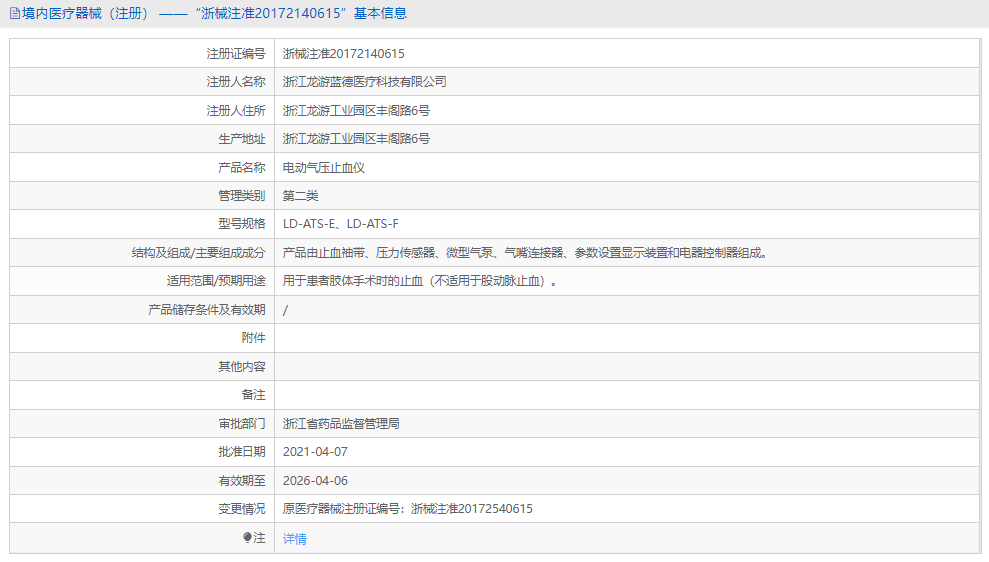Click intended use text 用于患者肢体手术时的止血
Screen dimensions: 989x562
(420, 281)
